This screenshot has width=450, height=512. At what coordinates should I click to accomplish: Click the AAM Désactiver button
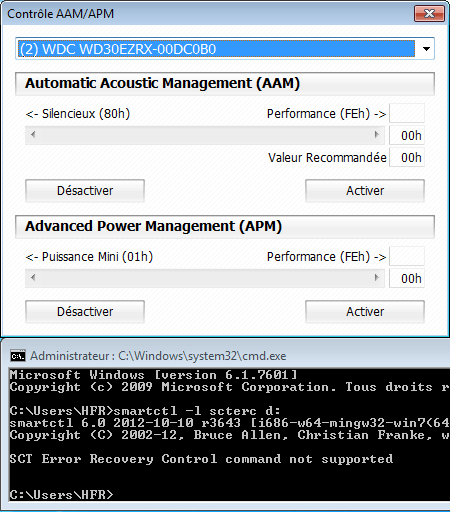(85, 191)
